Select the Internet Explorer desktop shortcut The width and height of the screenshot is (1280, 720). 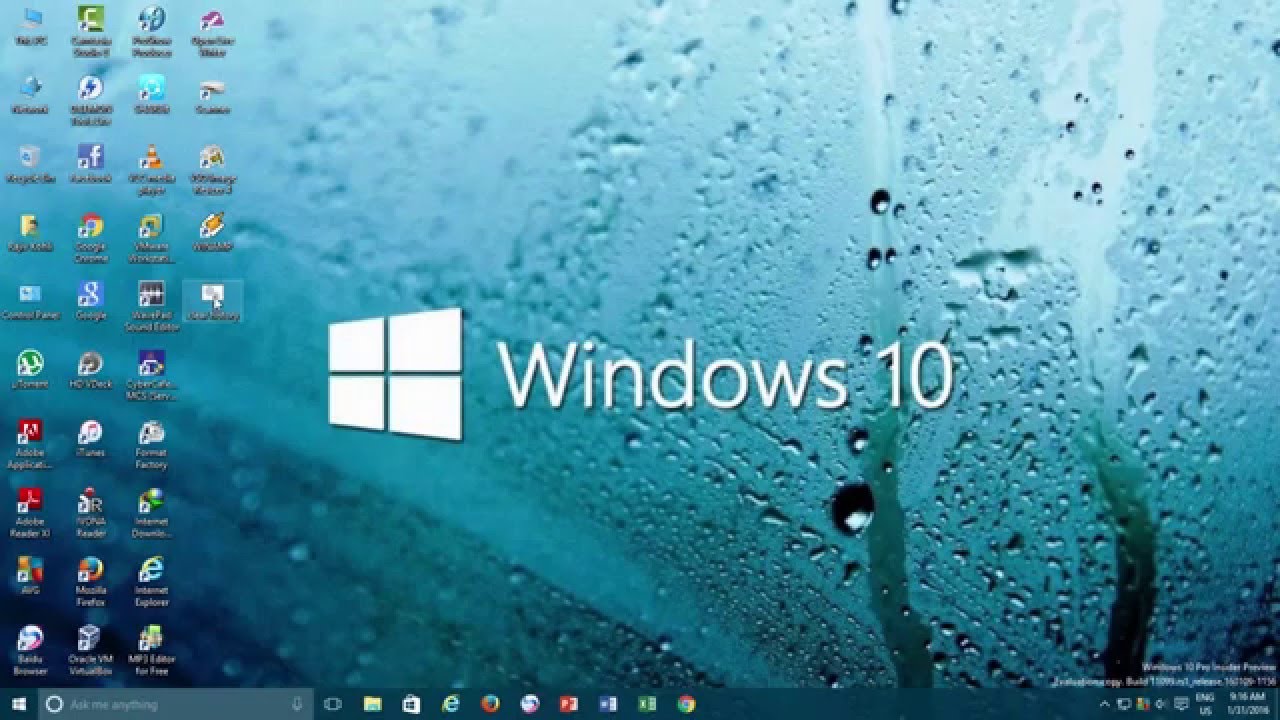(x=151, y=581)
